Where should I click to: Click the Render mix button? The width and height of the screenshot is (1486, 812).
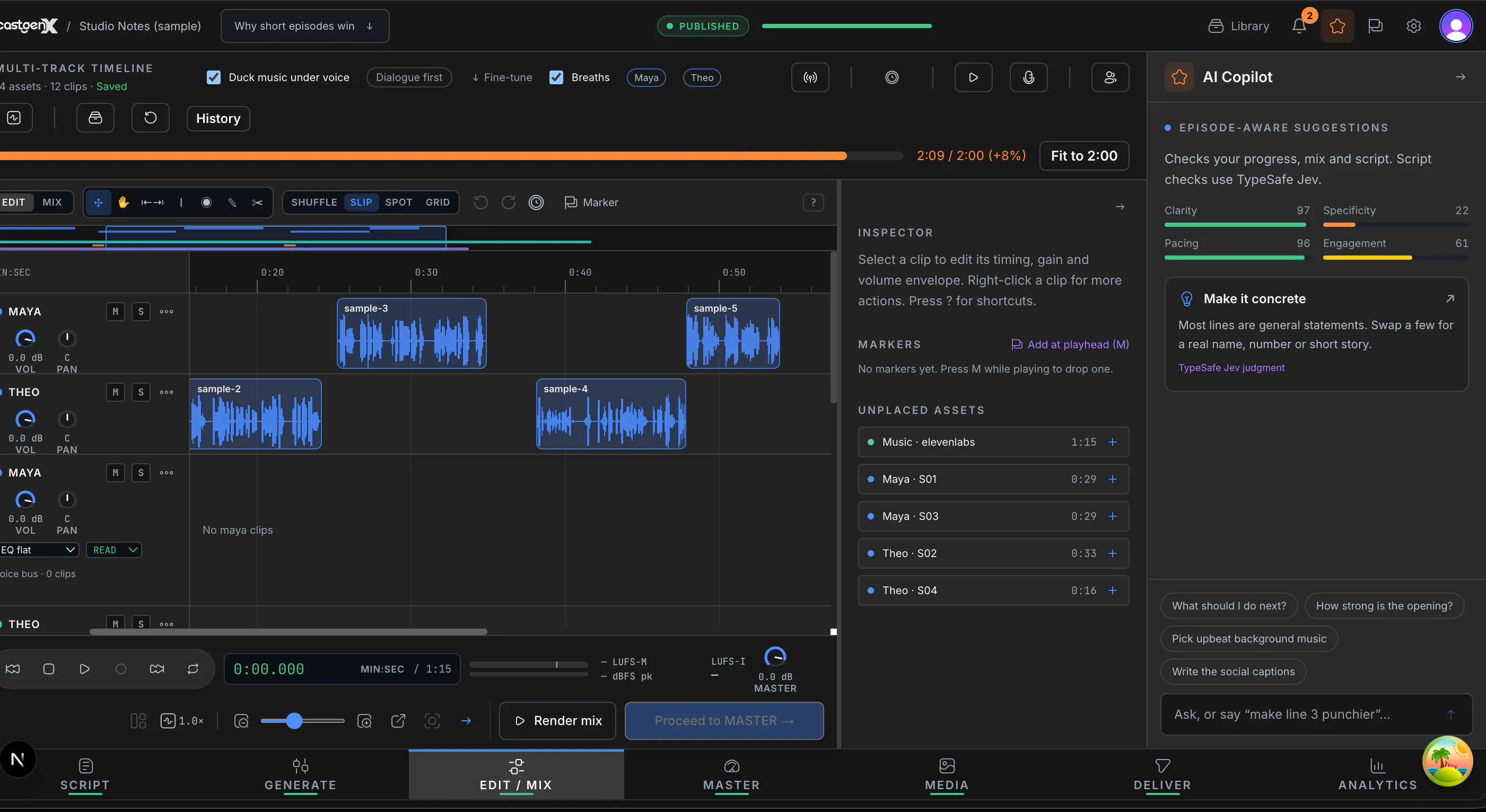point(557,721)
